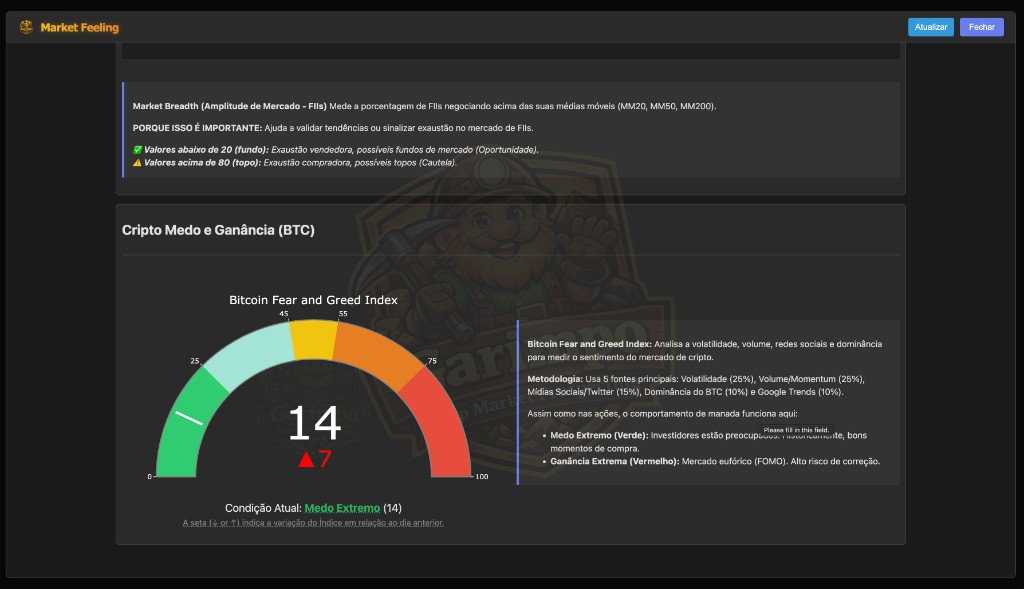
Task: Click the underlined arrow-variation footnote text
Action: [x=313, y=523]
